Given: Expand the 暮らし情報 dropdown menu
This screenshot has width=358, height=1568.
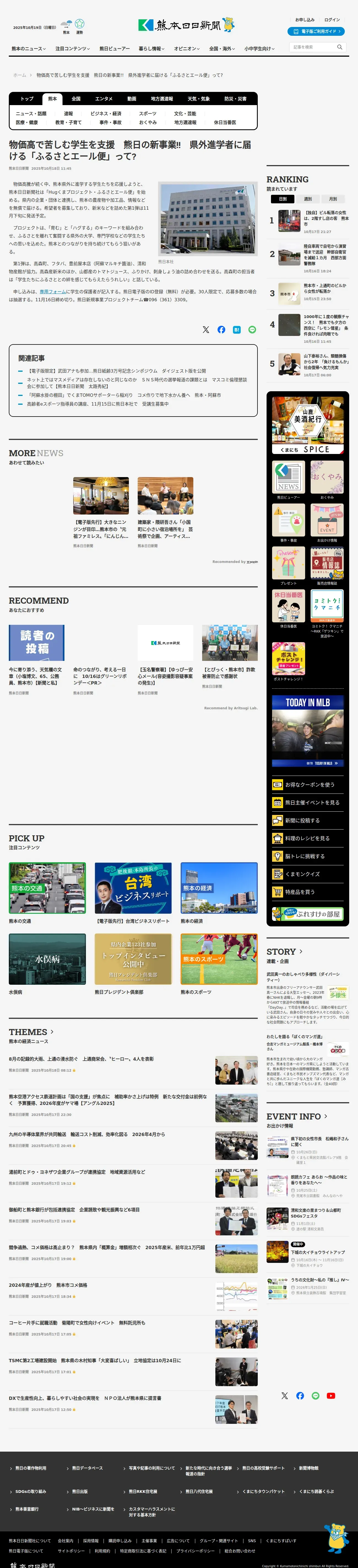Looking at the screenshot, I should pyautogui.click(x=152, y=49).
